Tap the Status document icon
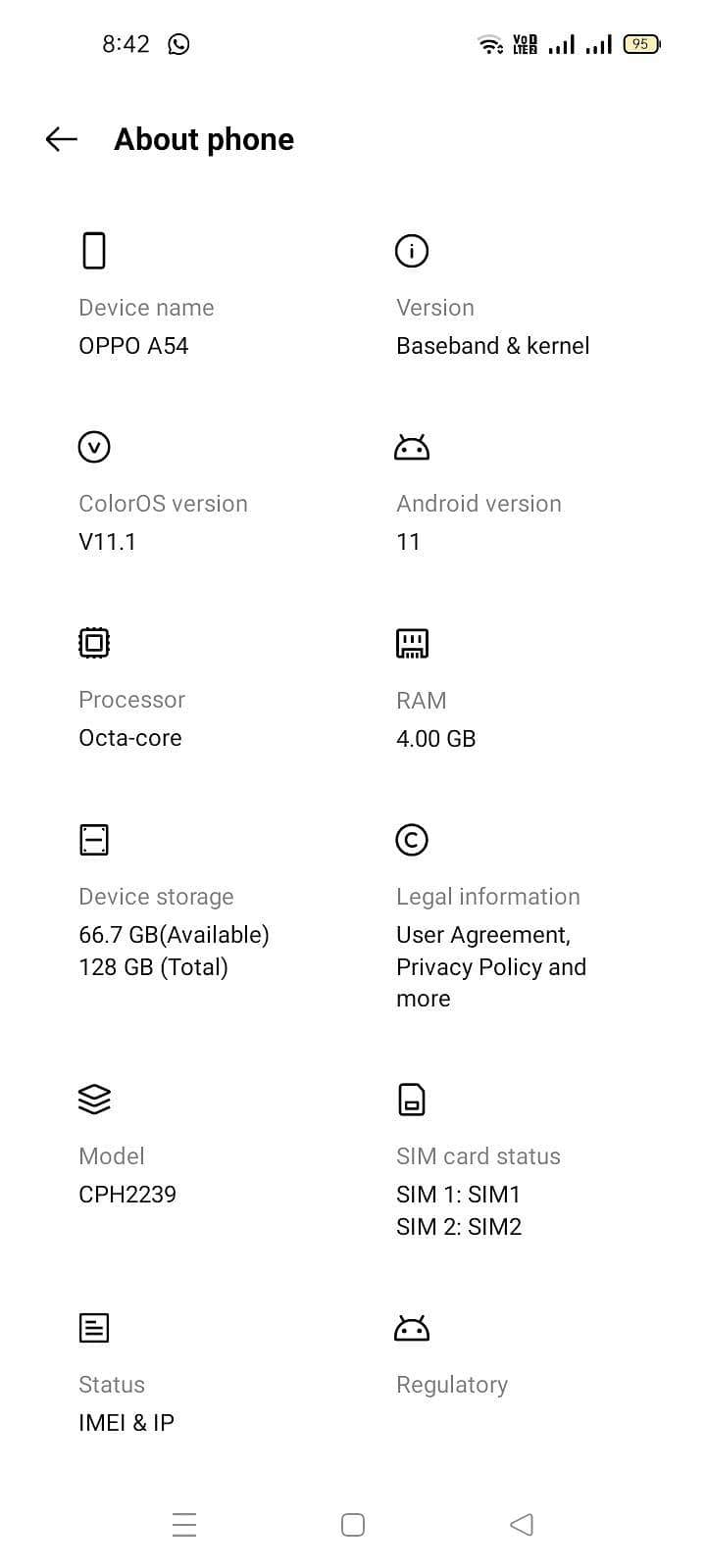Image resolution: width=706 pixels, height=1568 pixels. 94,1328
